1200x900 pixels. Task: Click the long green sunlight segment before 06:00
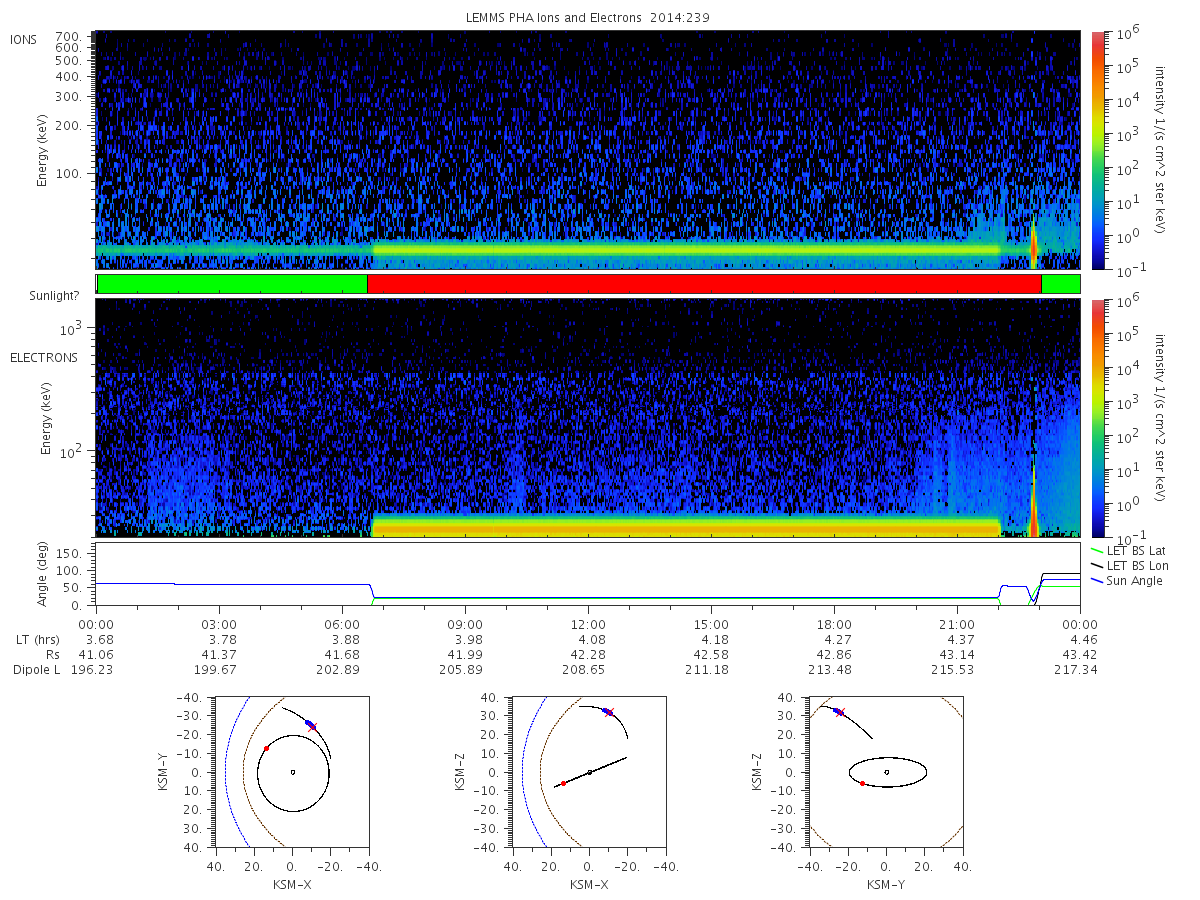tap(232, 284)
